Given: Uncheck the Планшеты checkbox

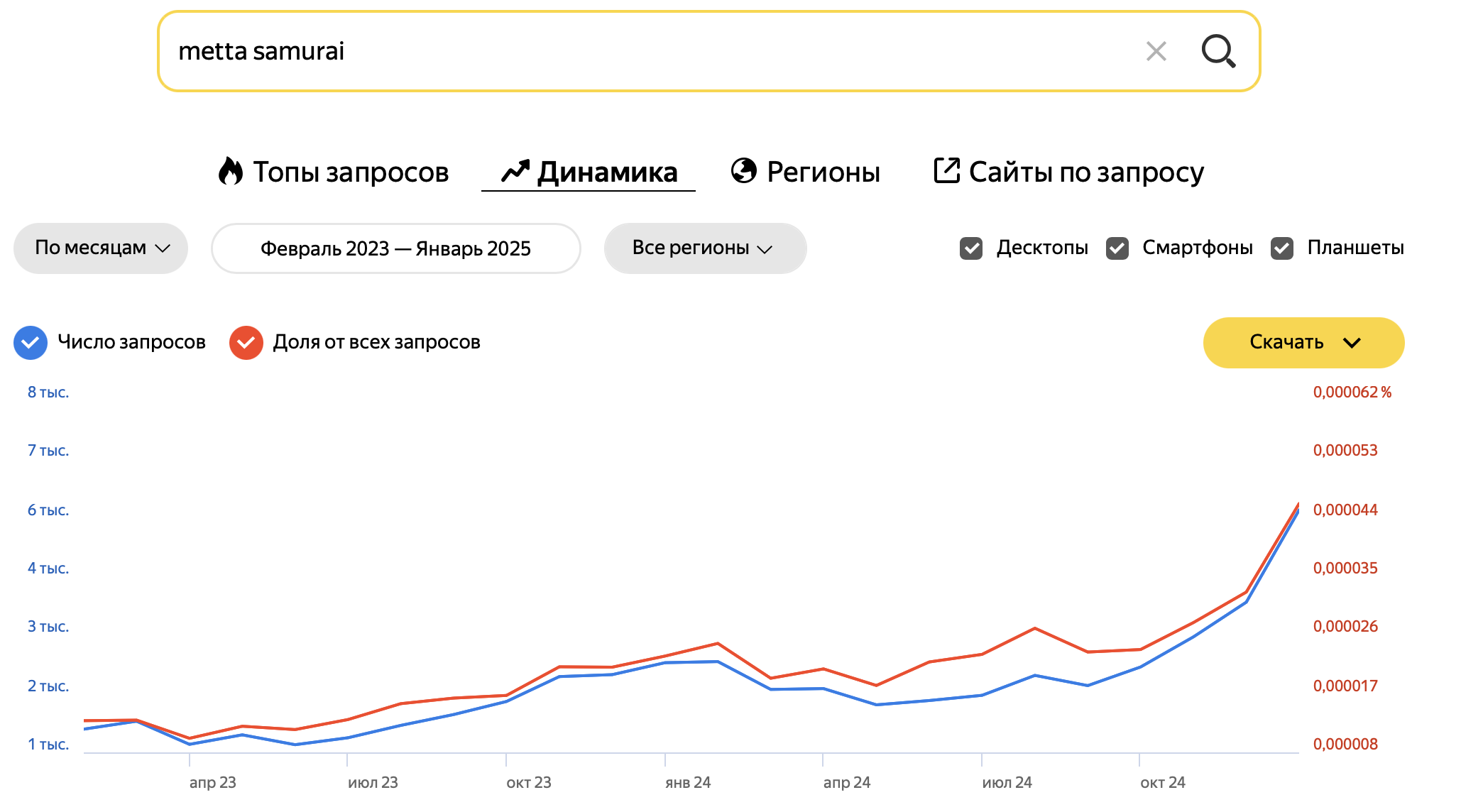Looking at the screenshot, I should tap(1282, 248).
